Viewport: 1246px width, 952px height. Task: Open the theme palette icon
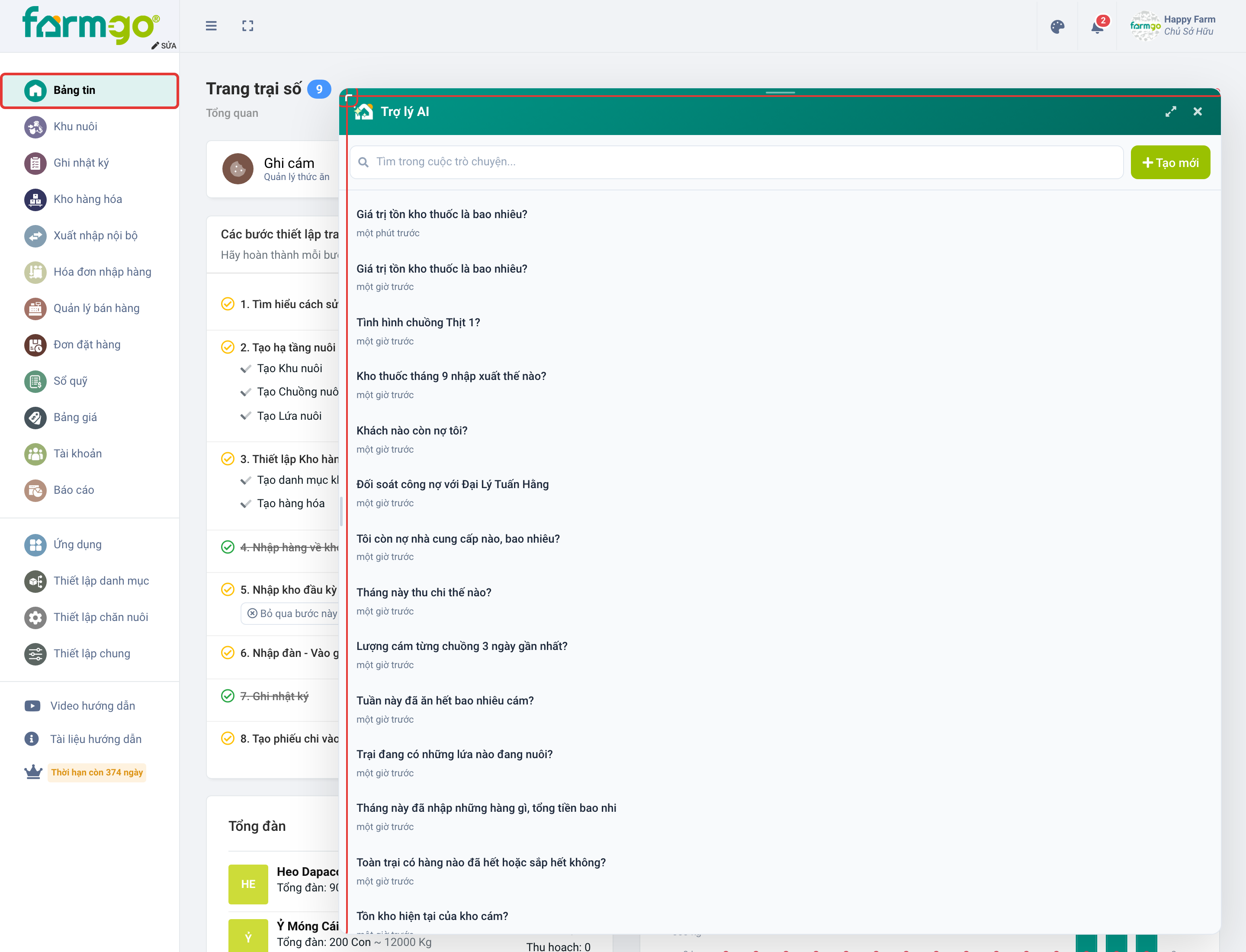pyautogui.click(x=1057, y=27)
